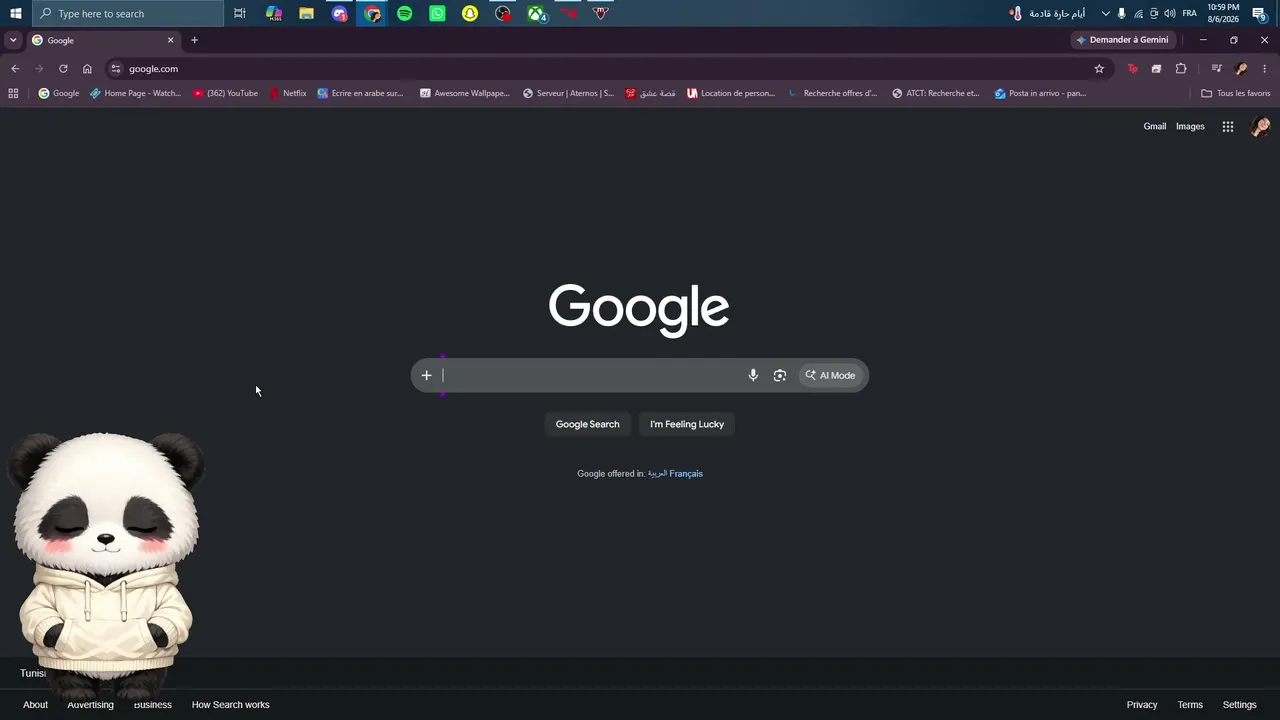Open the Chrome extensions puzzle menu
Image resolution: width=1280 pixels, height=720 pixels.
click(x=1181, y=69)
